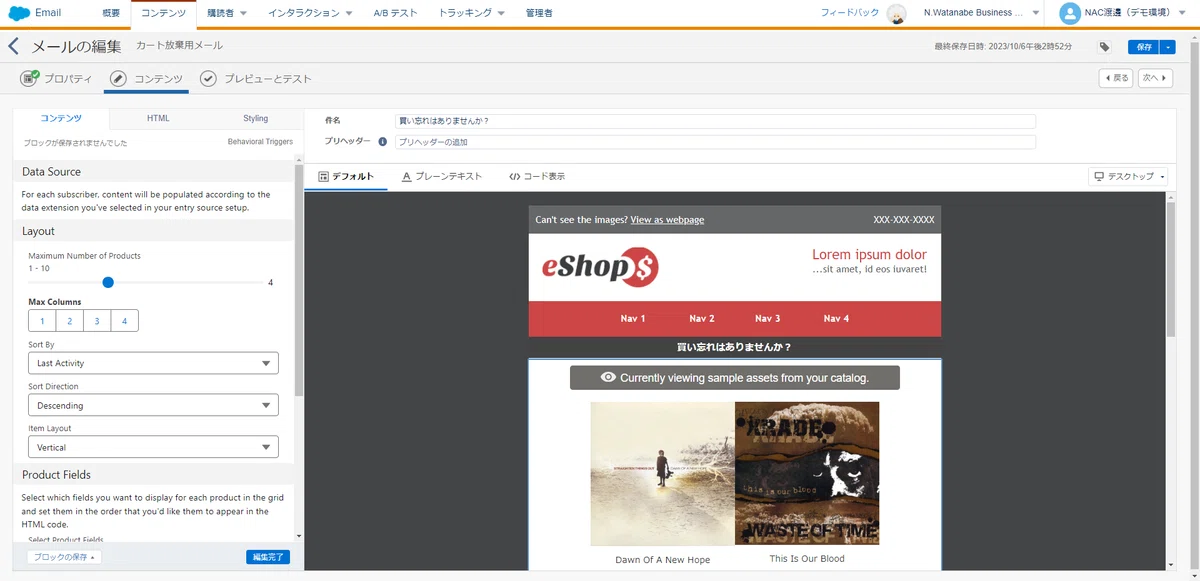The image size is (1200, 581).
Task: Open the arrow dropdown beside 保存
Action: [x=1167, y=47]
